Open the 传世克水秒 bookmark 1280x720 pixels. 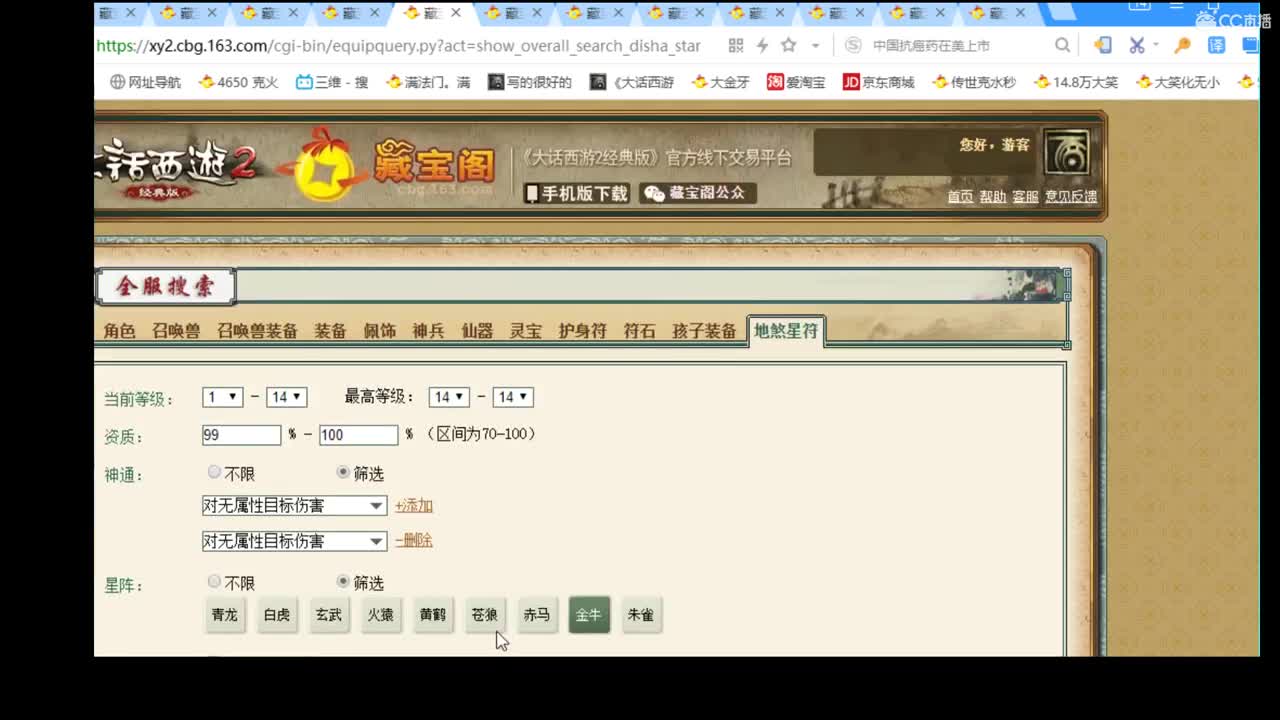pyautogui.click(x=974, y=82)
